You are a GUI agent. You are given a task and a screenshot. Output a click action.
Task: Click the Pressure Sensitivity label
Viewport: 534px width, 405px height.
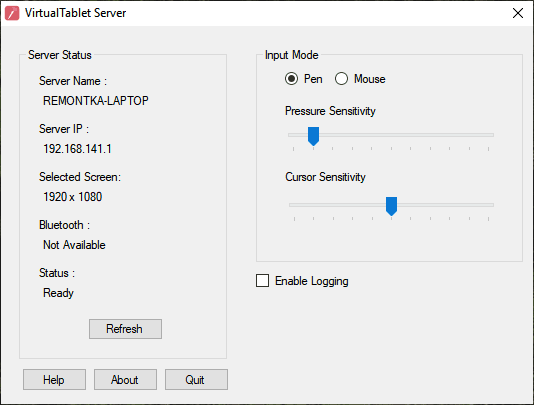(330, 111)
